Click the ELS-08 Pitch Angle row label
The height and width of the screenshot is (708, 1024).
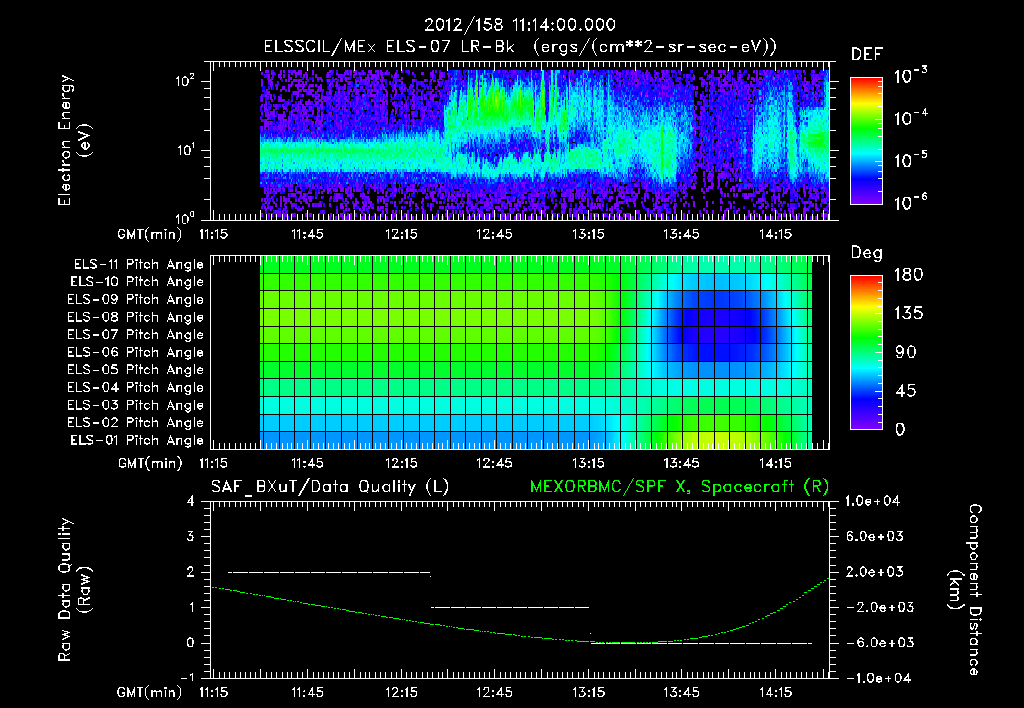pos(135,317)
